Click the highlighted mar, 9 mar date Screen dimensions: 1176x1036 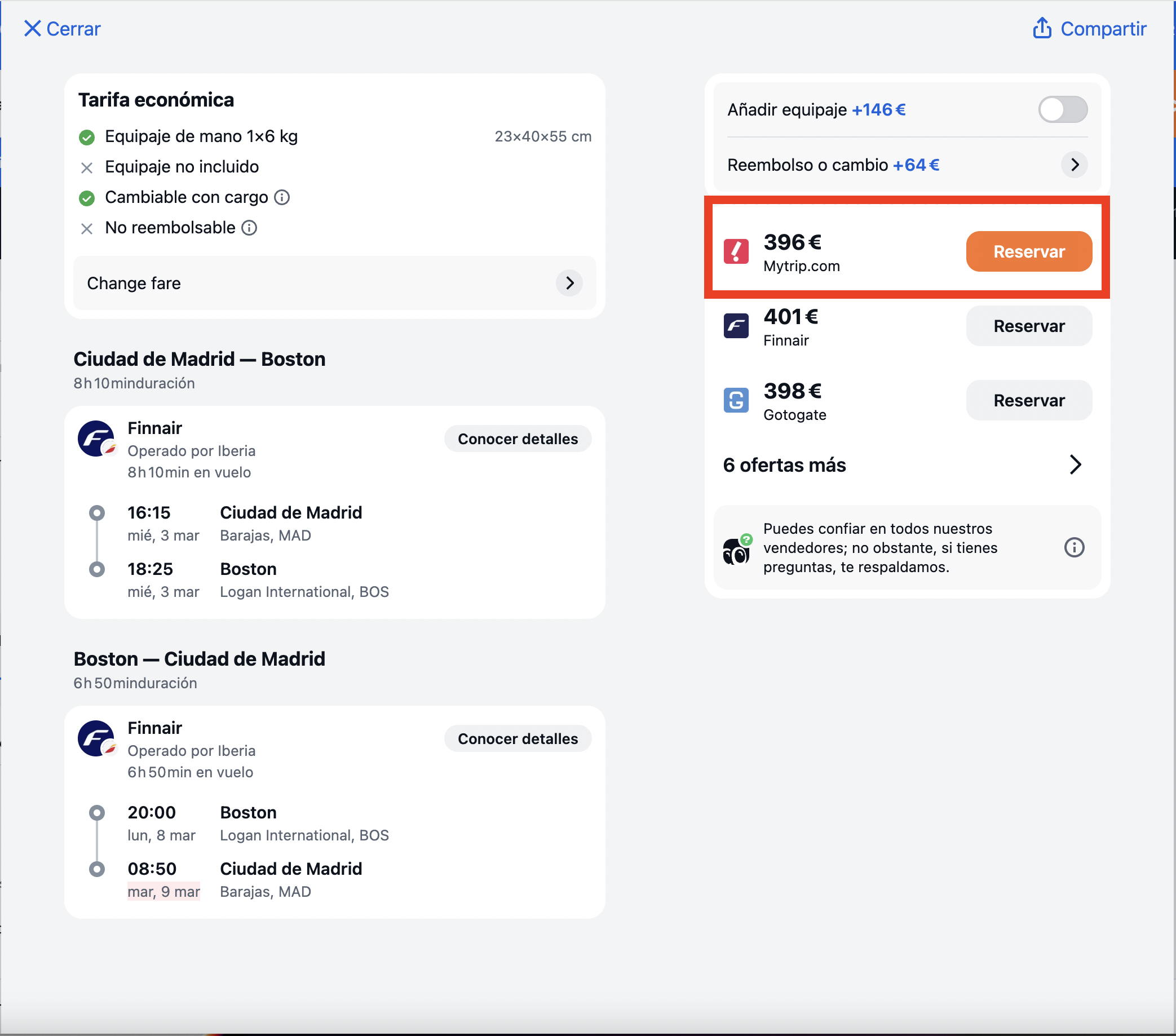163,891
